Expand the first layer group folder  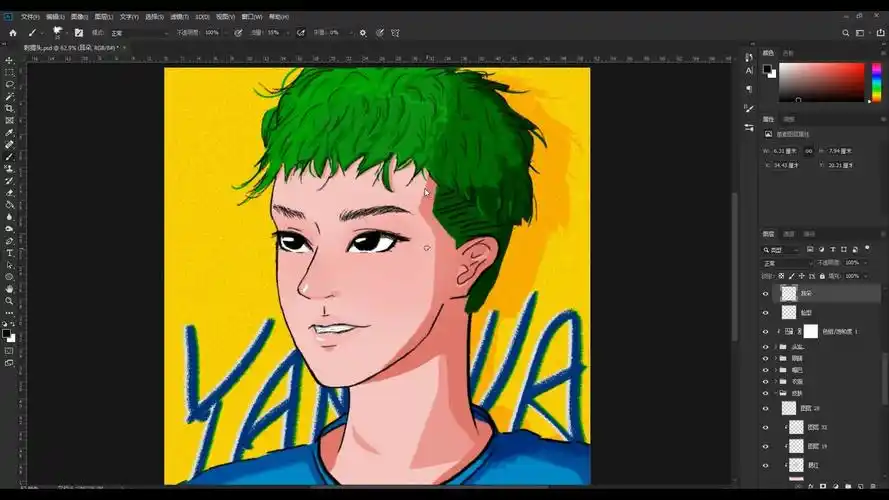point(777,347)
